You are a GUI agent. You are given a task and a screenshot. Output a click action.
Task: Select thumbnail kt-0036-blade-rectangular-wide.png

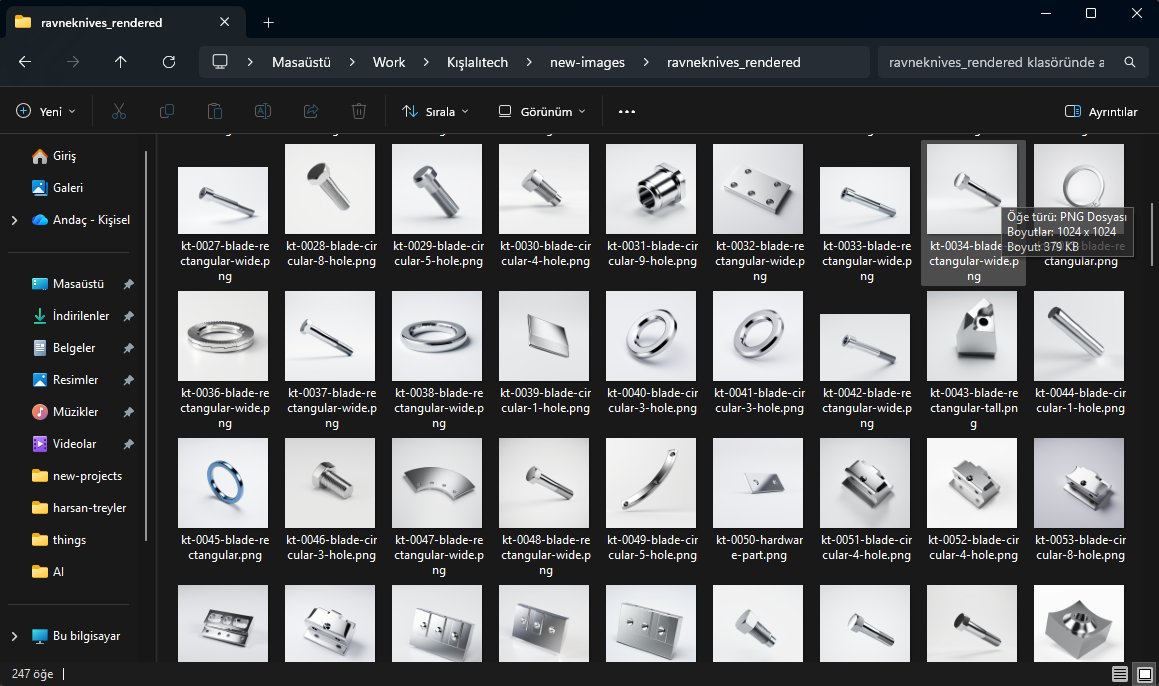(223, 336)
